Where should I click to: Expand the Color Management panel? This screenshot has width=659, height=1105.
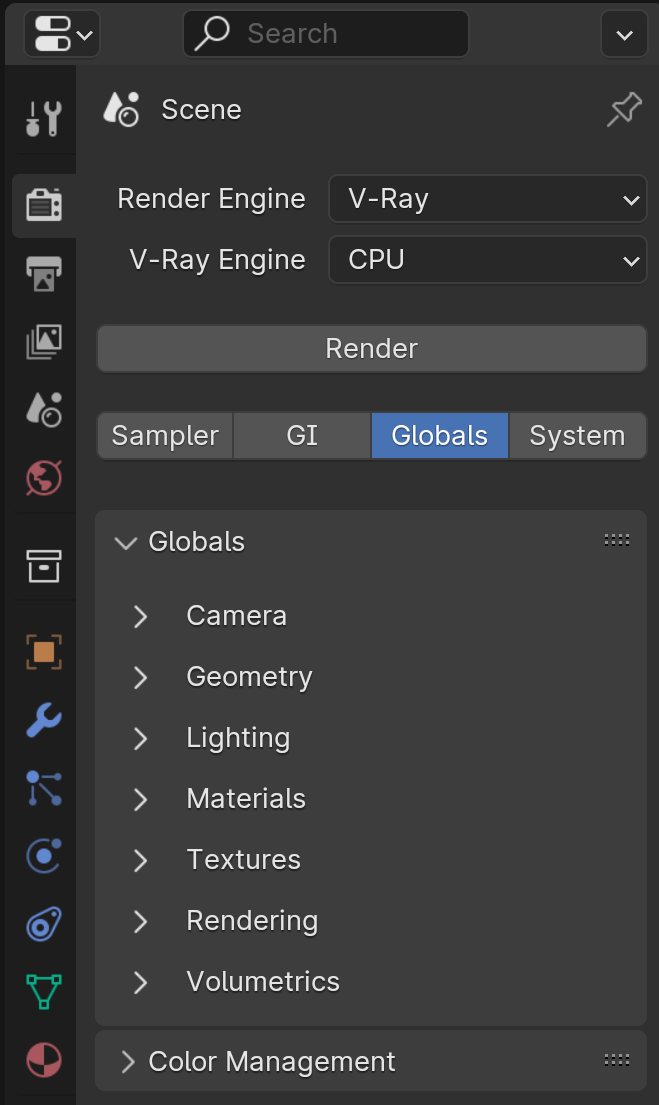tap(271, 1062)
